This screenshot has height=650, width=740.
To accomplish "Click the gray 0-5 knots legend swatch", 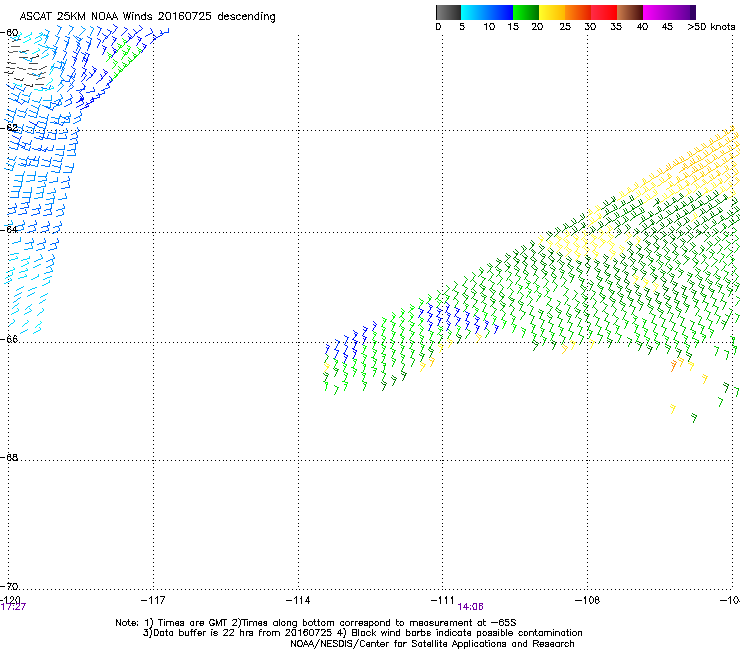I will (448, 12).
